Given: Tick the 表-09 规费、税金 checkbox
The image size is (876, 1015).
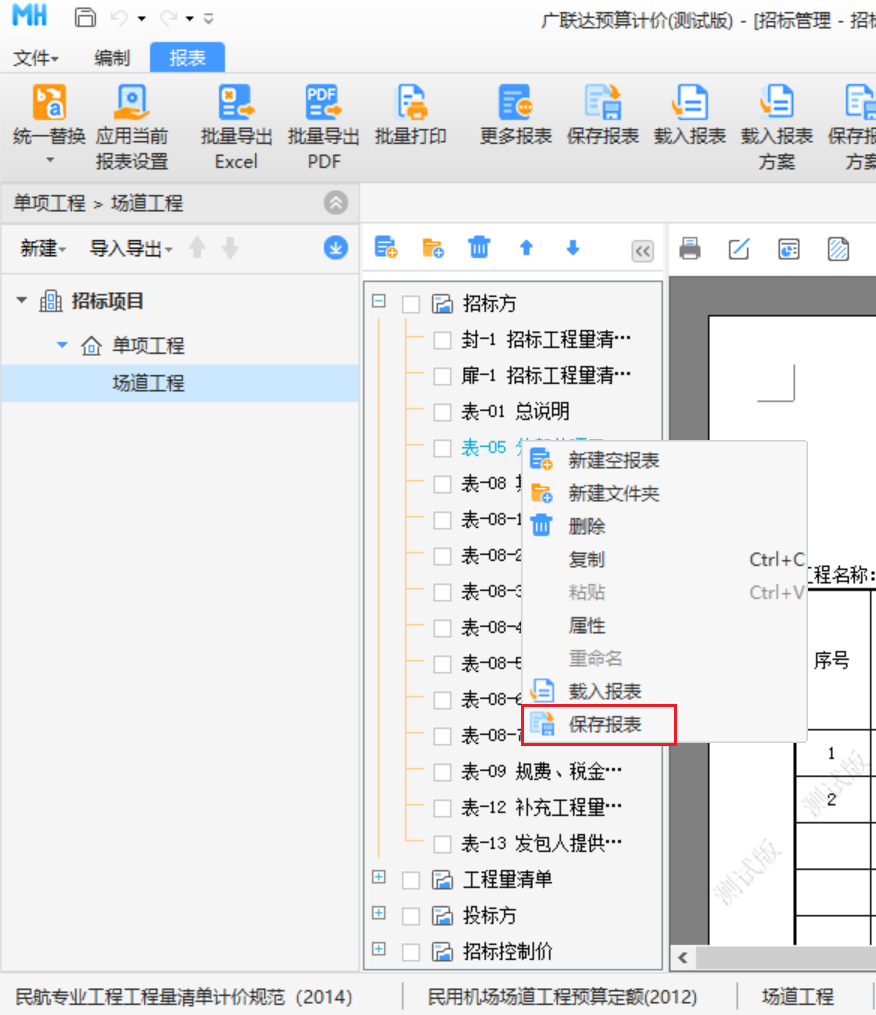Looking at the screenshot, I should 442,772.
